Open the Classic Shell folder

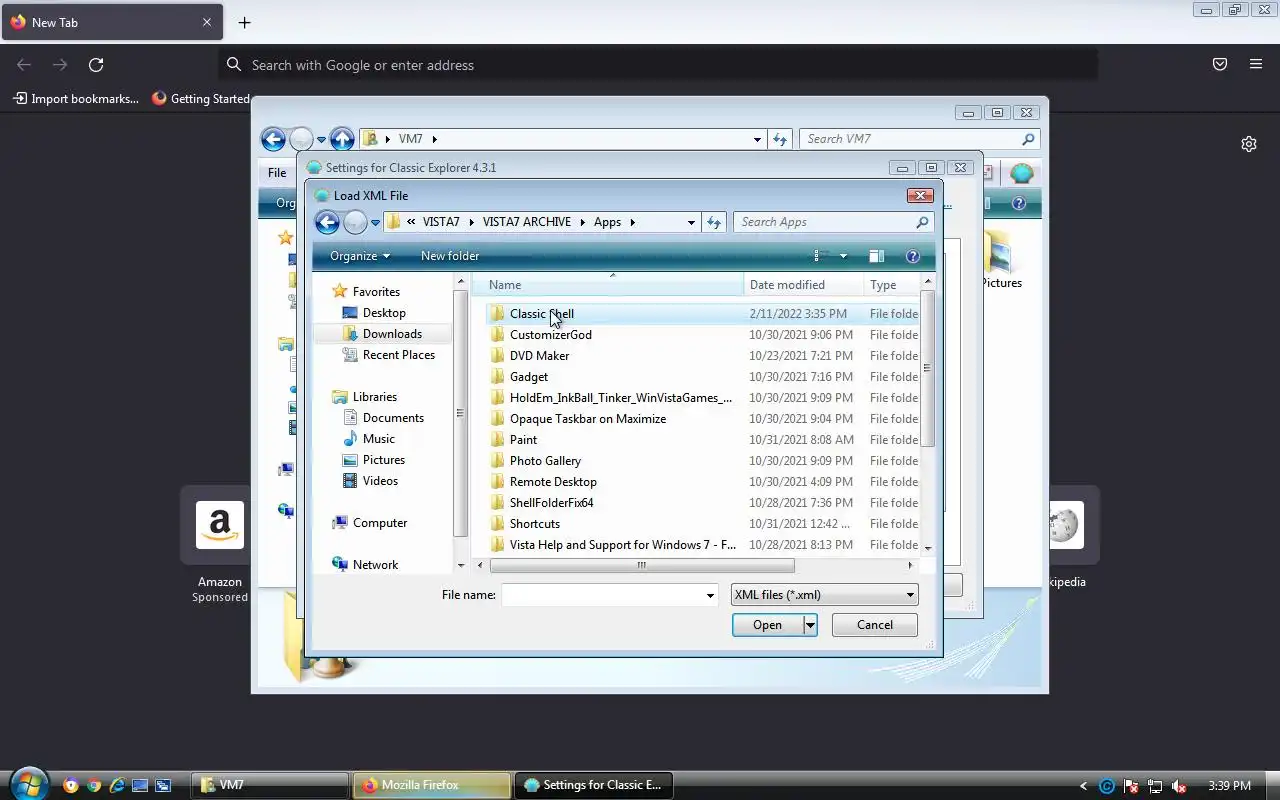(541, 313)
